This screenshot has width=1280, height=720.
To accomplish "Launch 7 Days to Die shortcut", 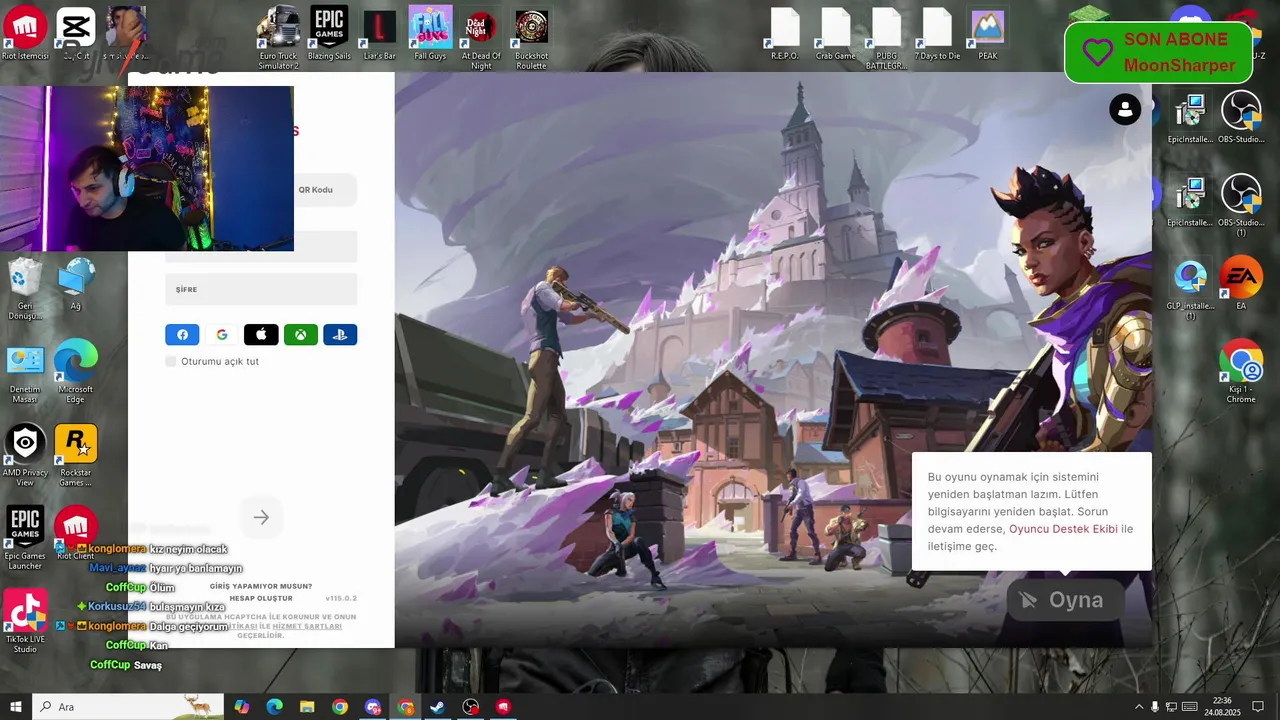I will point(937,33).
